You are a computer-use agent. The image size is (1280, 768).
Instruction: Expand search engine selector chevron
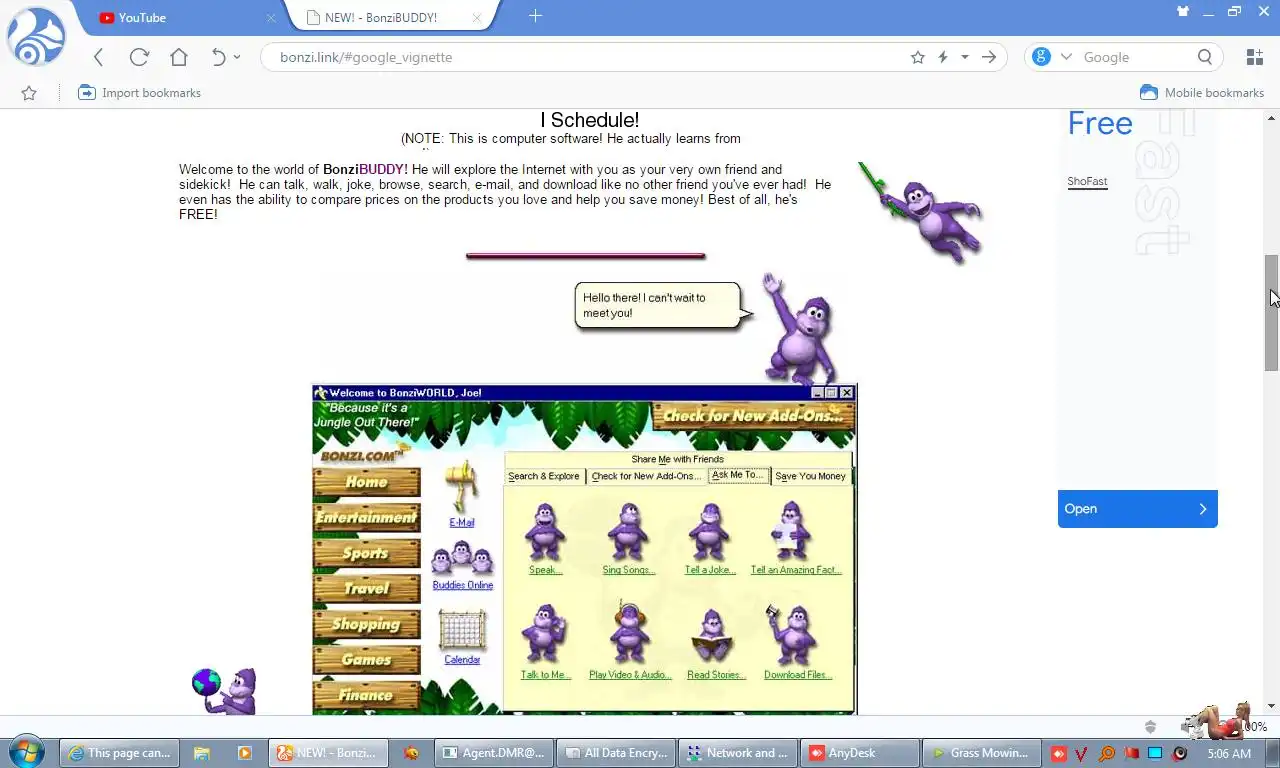1065,57
